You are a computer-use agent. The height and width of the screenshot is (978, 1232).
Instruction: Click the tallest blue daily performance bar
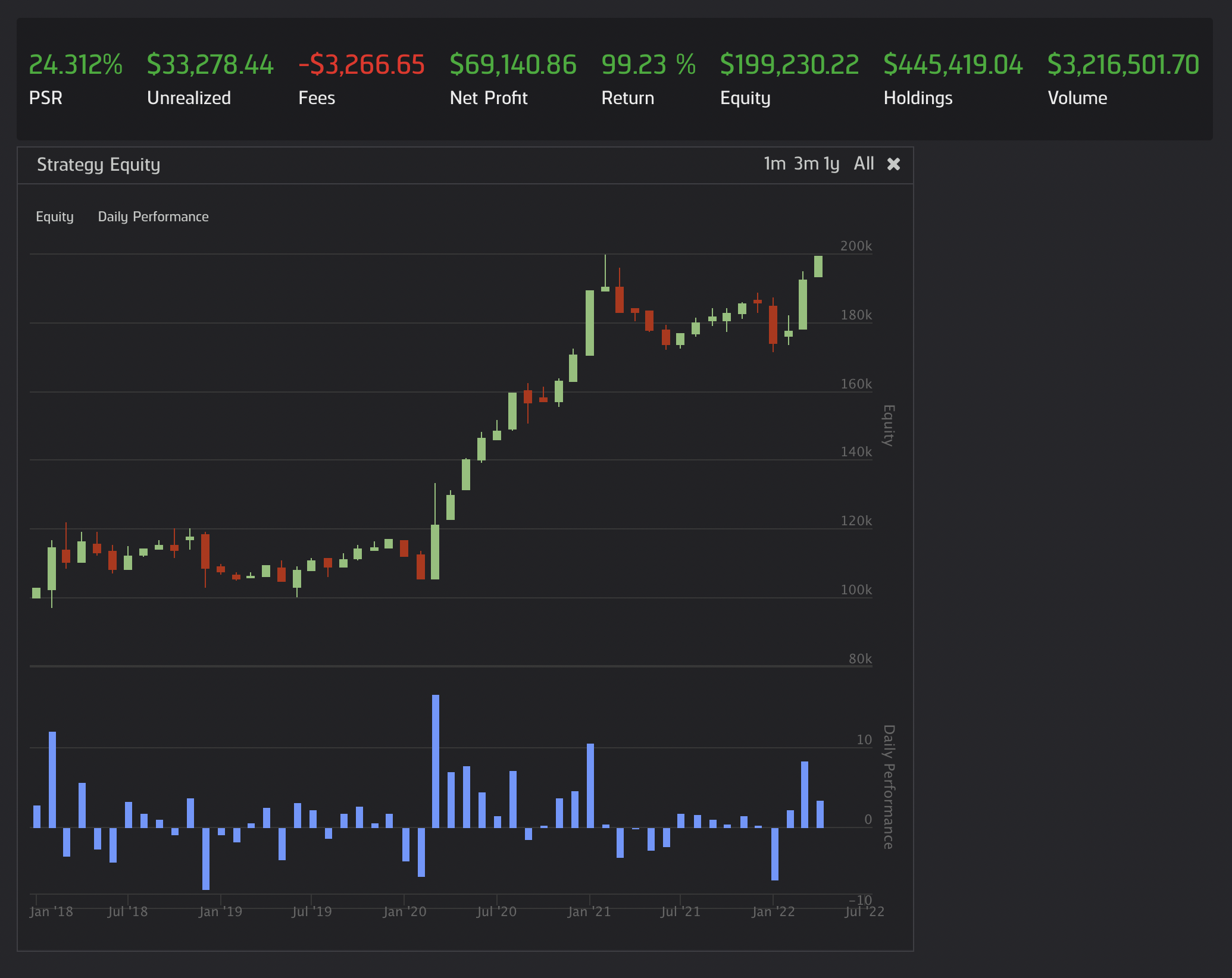pyautogui.click(x=436, y=761)
